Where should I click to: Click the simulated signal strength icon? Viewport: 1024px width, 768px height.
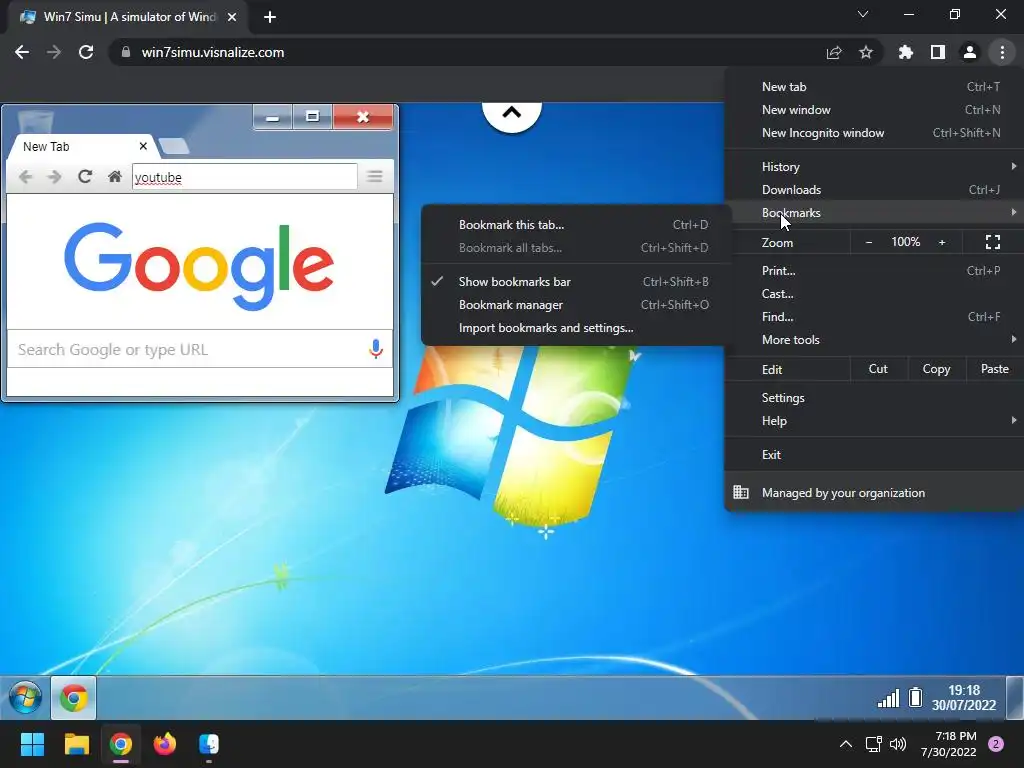click(888, 698)
